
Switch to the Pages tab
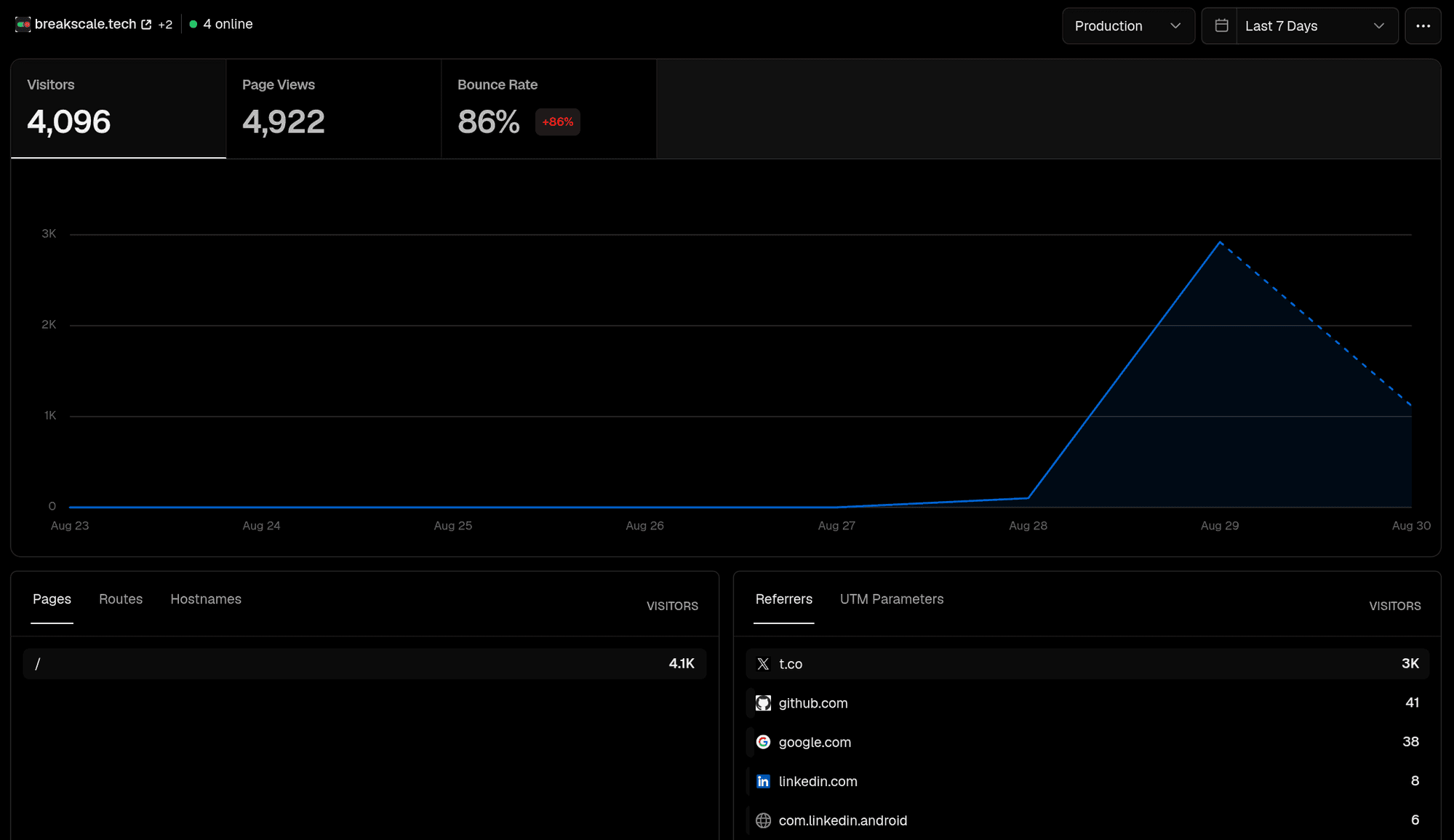[x=52, y=599]
